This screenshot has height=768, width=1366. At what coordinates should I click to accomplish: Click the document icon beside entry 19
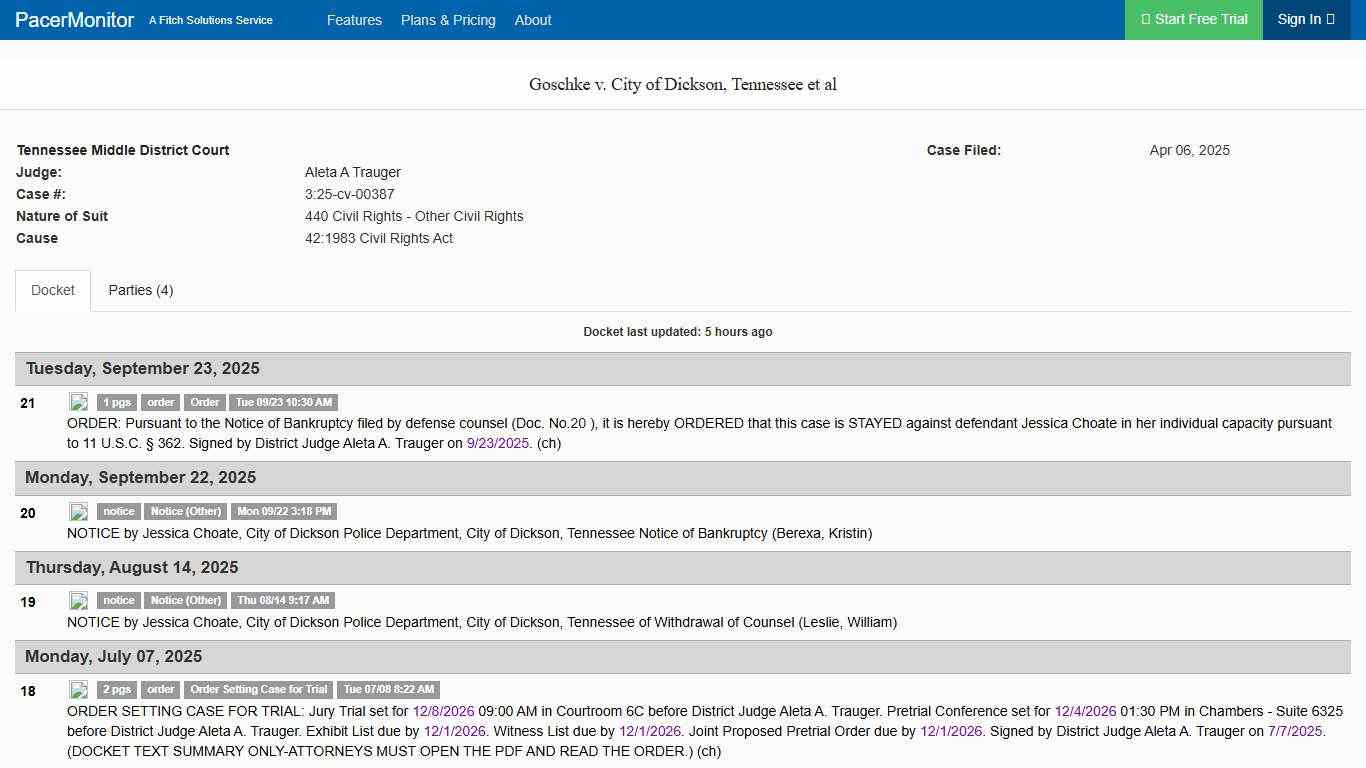(79, 601)
